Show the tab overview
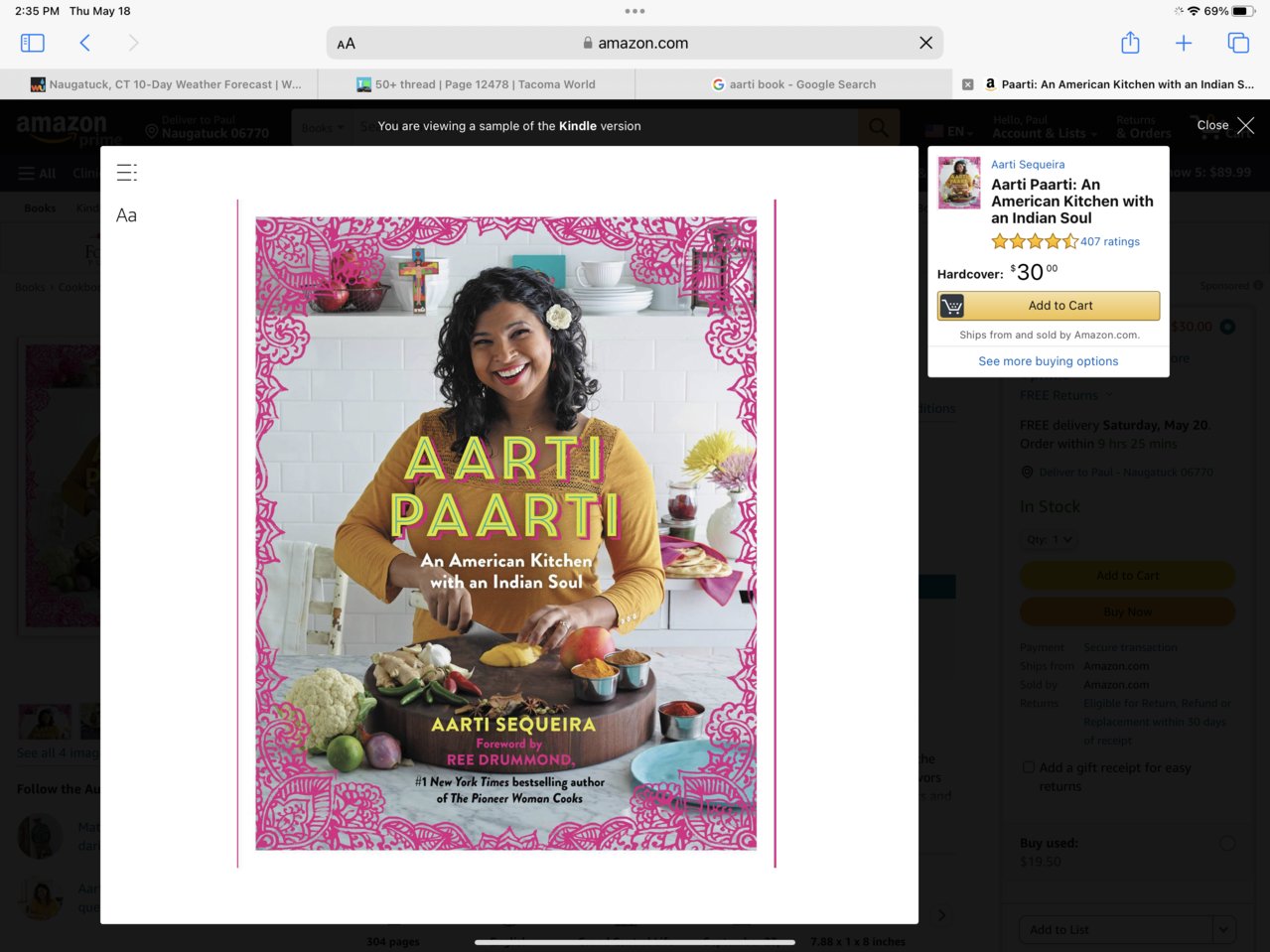 click(1238, 43)
